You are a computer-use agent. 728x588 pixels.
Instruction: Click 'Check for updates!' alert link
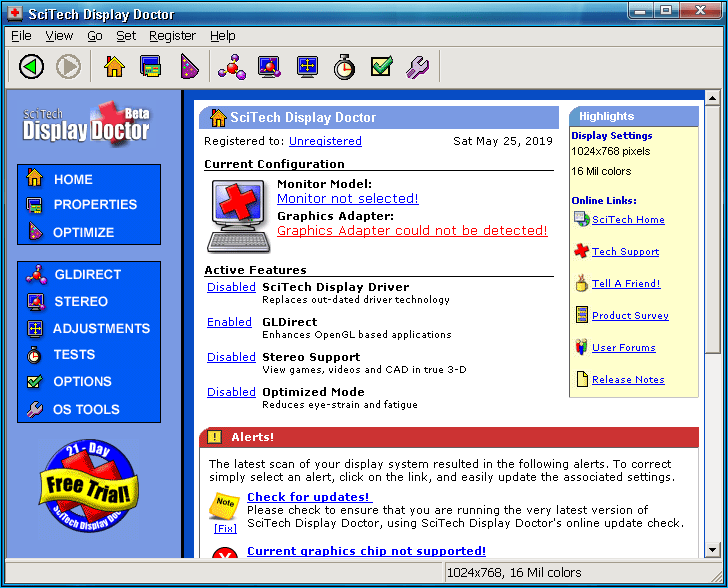coord(309,497)
